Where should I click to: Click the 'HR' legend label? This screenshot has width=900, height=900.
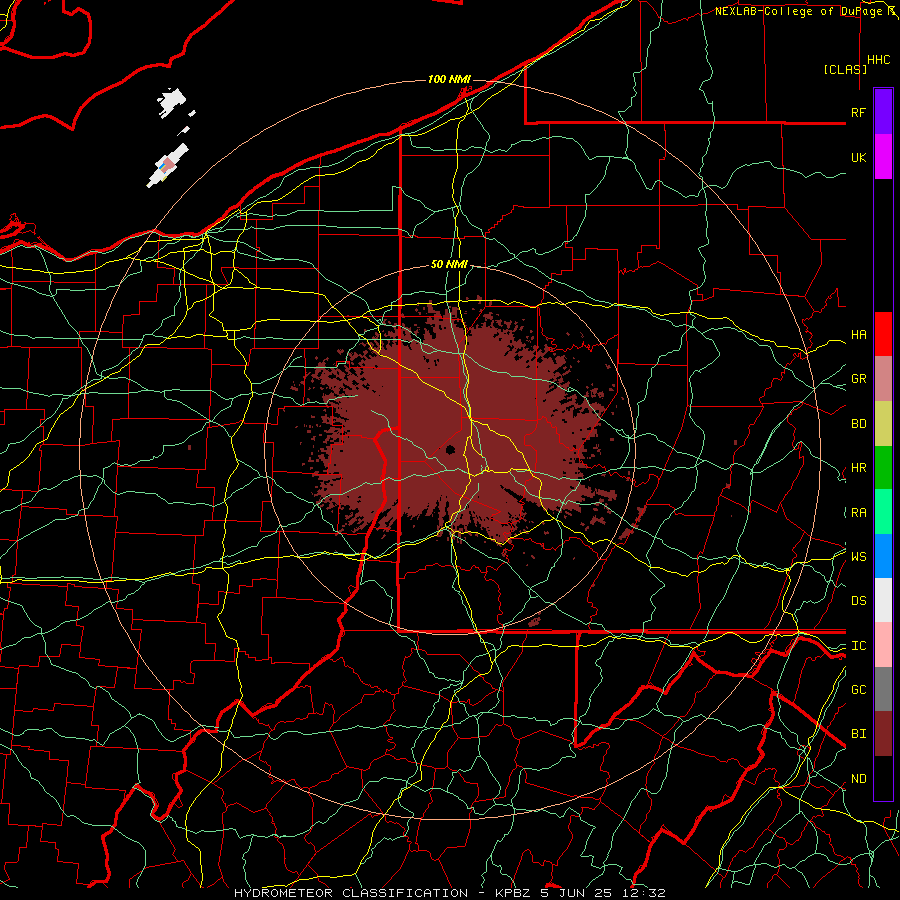[858, 468]
